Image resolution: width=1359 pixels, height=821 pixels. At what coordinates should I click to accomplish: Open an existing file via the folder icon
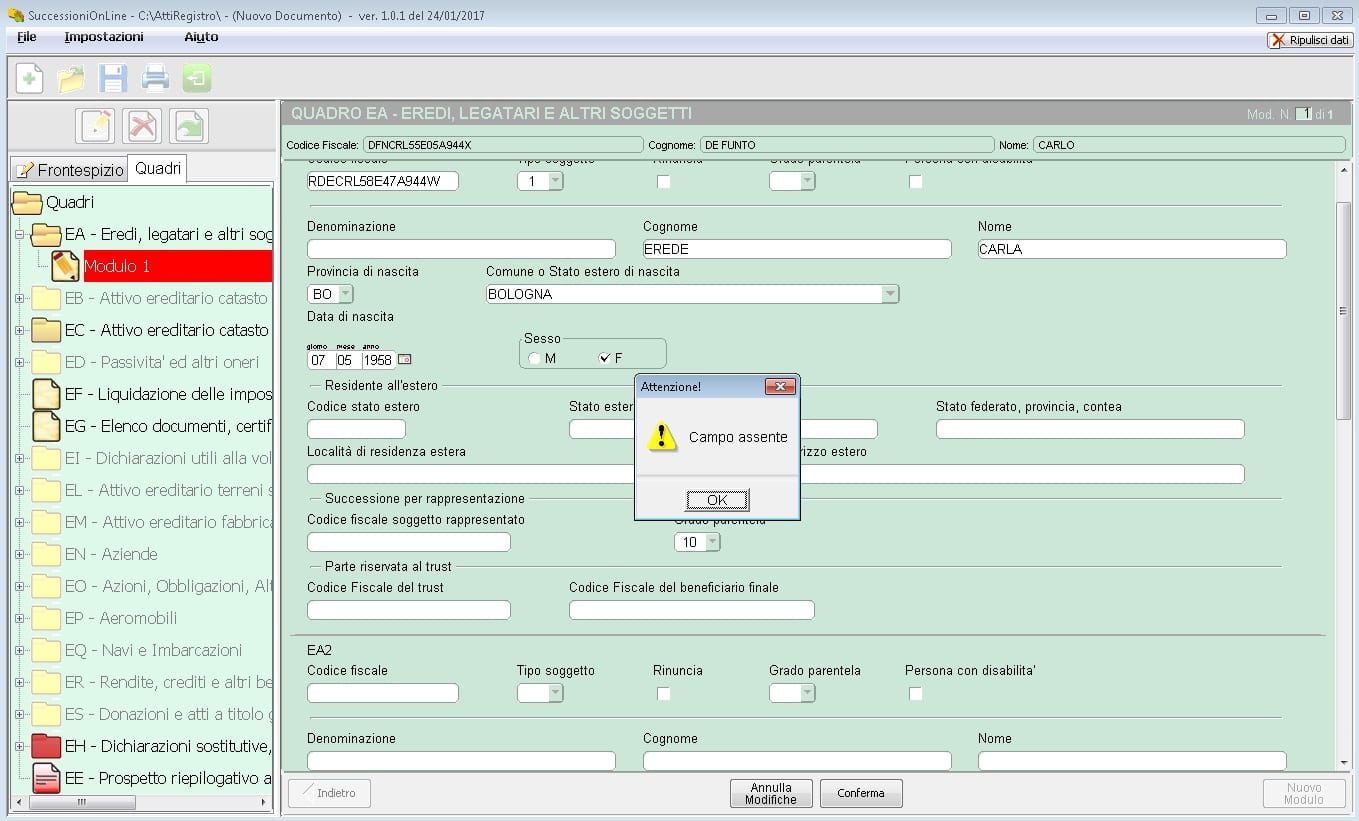tap(71, 78)
